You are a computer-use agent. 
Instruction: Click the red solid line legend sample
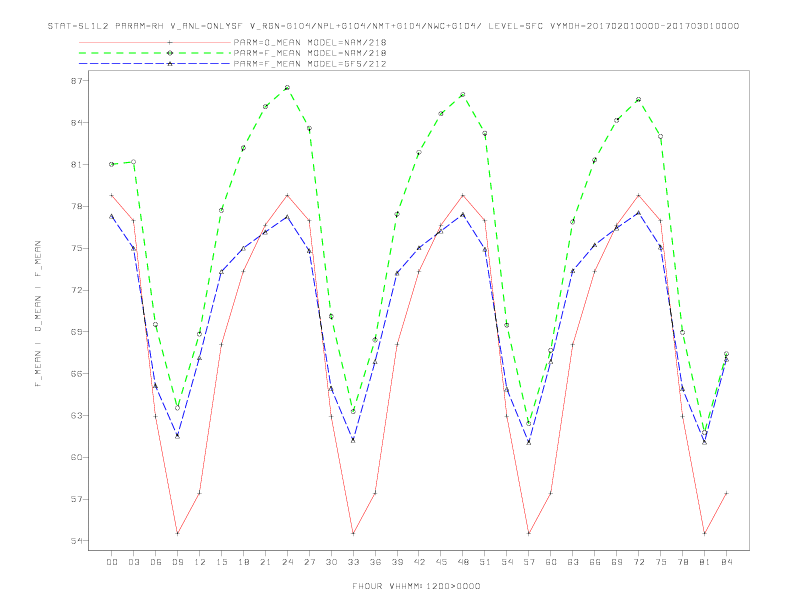(155, 42)
